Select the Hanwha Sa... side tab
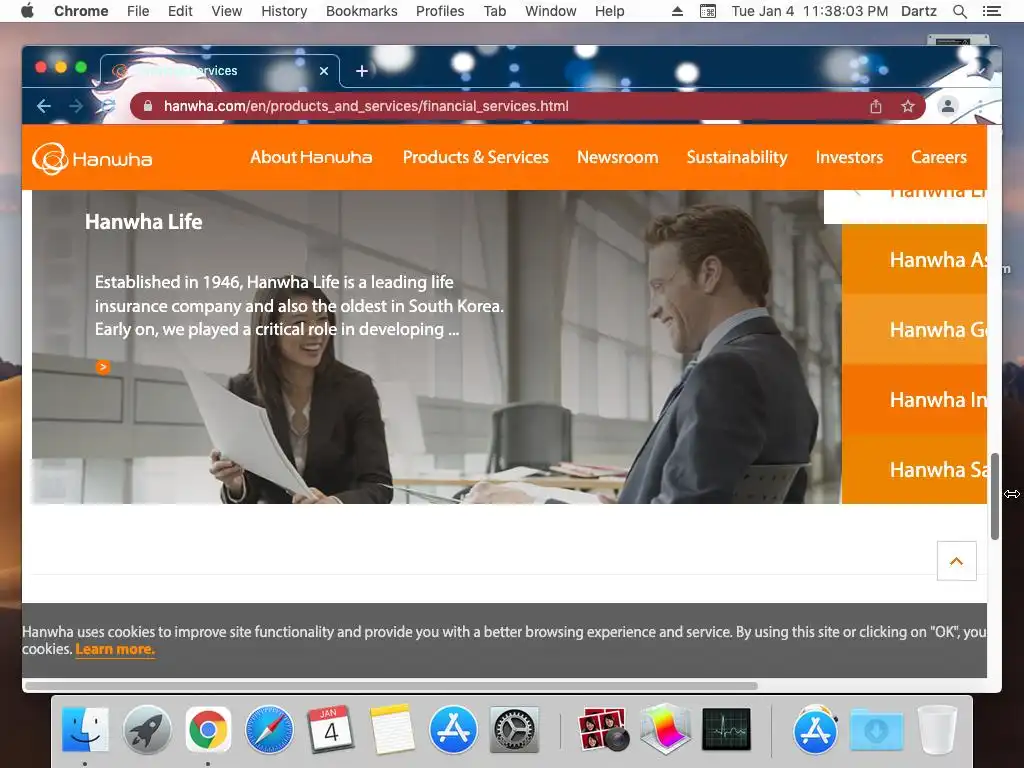Screen dimensions: 1024x768 [x=914, y=469]
